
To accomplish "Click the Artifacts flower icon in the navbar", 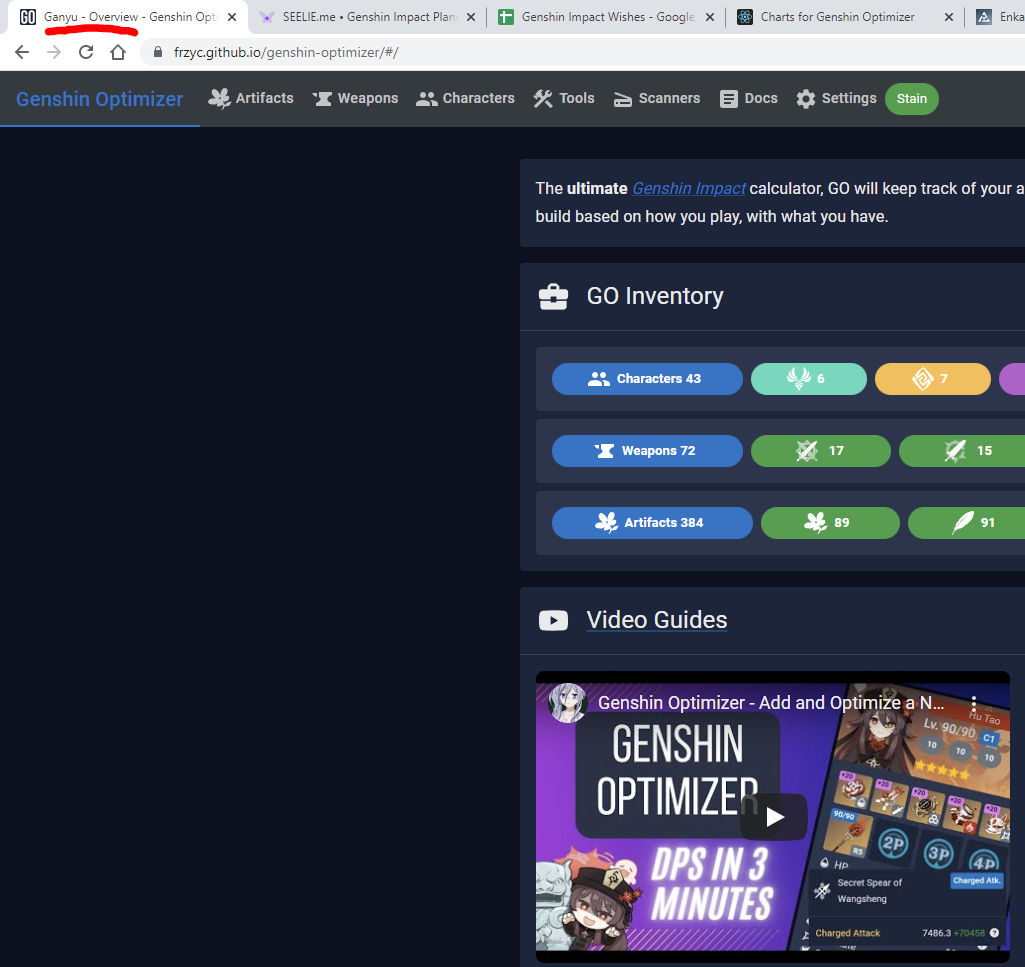I will [x=218, y=98].
